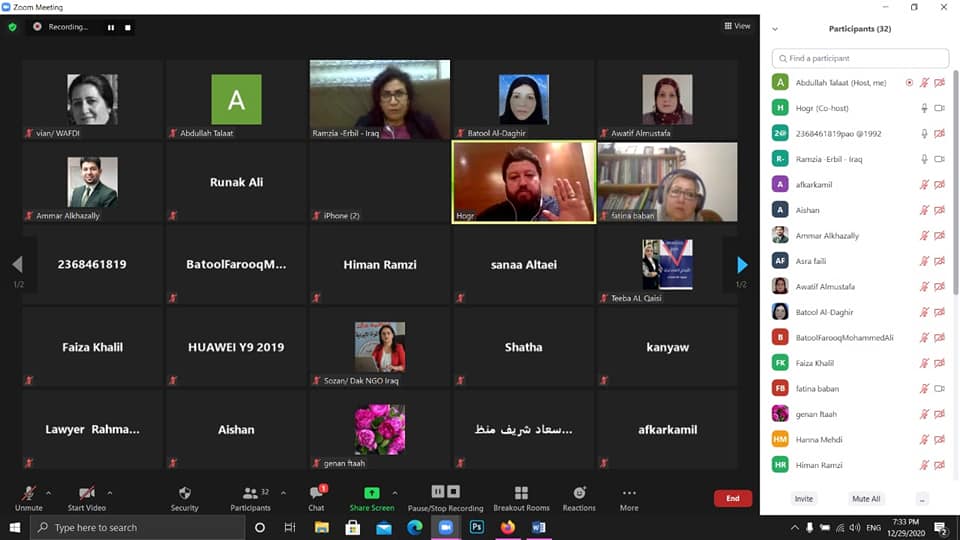The height and width of the screenshot is (540, 960).
Task: Collapse the Participants panel chevron
Action: pyautogui.click(x=775, y=29)
